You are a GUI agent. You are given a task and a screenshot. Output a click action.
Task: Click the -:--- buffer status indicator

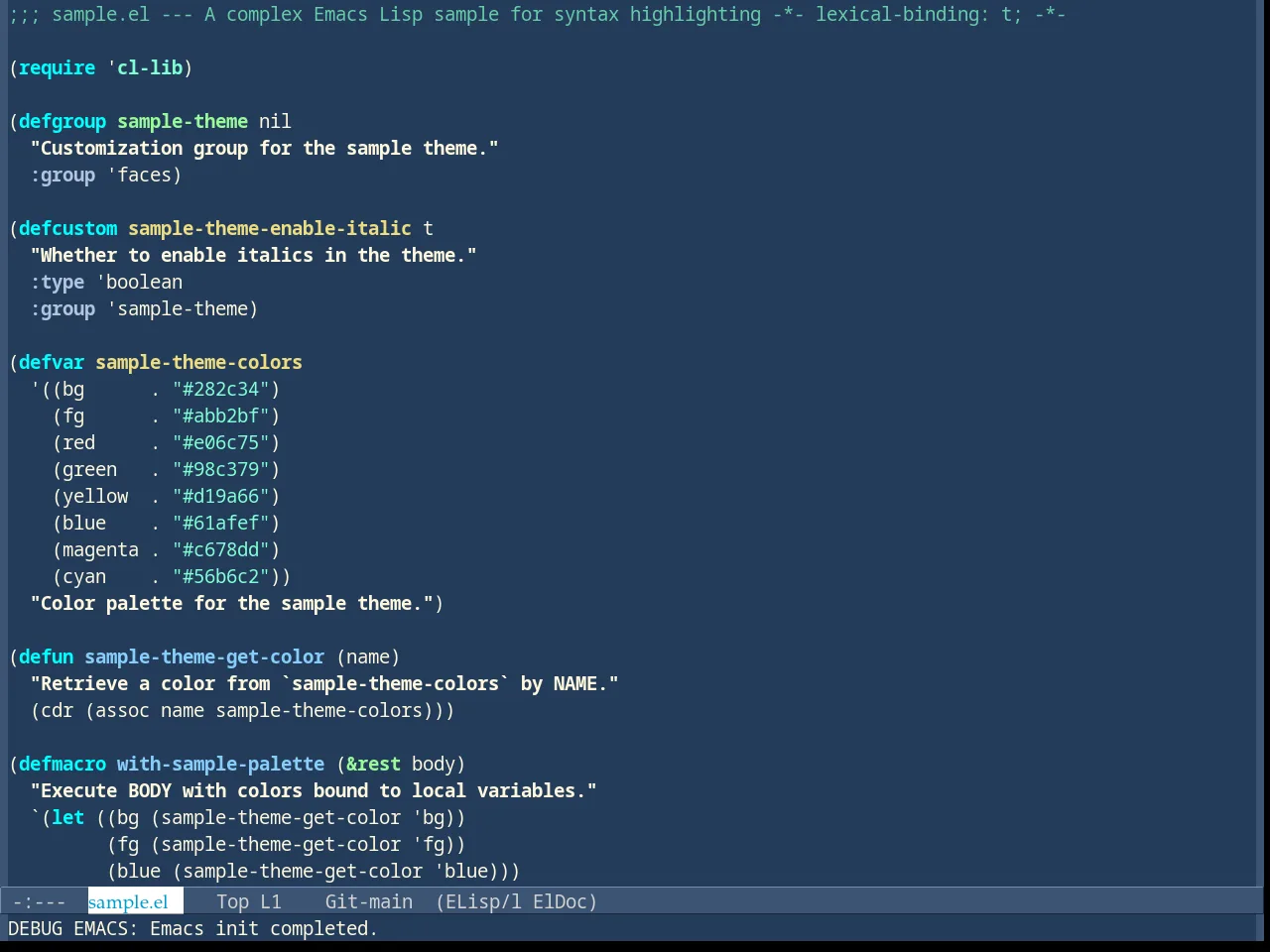click(40, 901)
